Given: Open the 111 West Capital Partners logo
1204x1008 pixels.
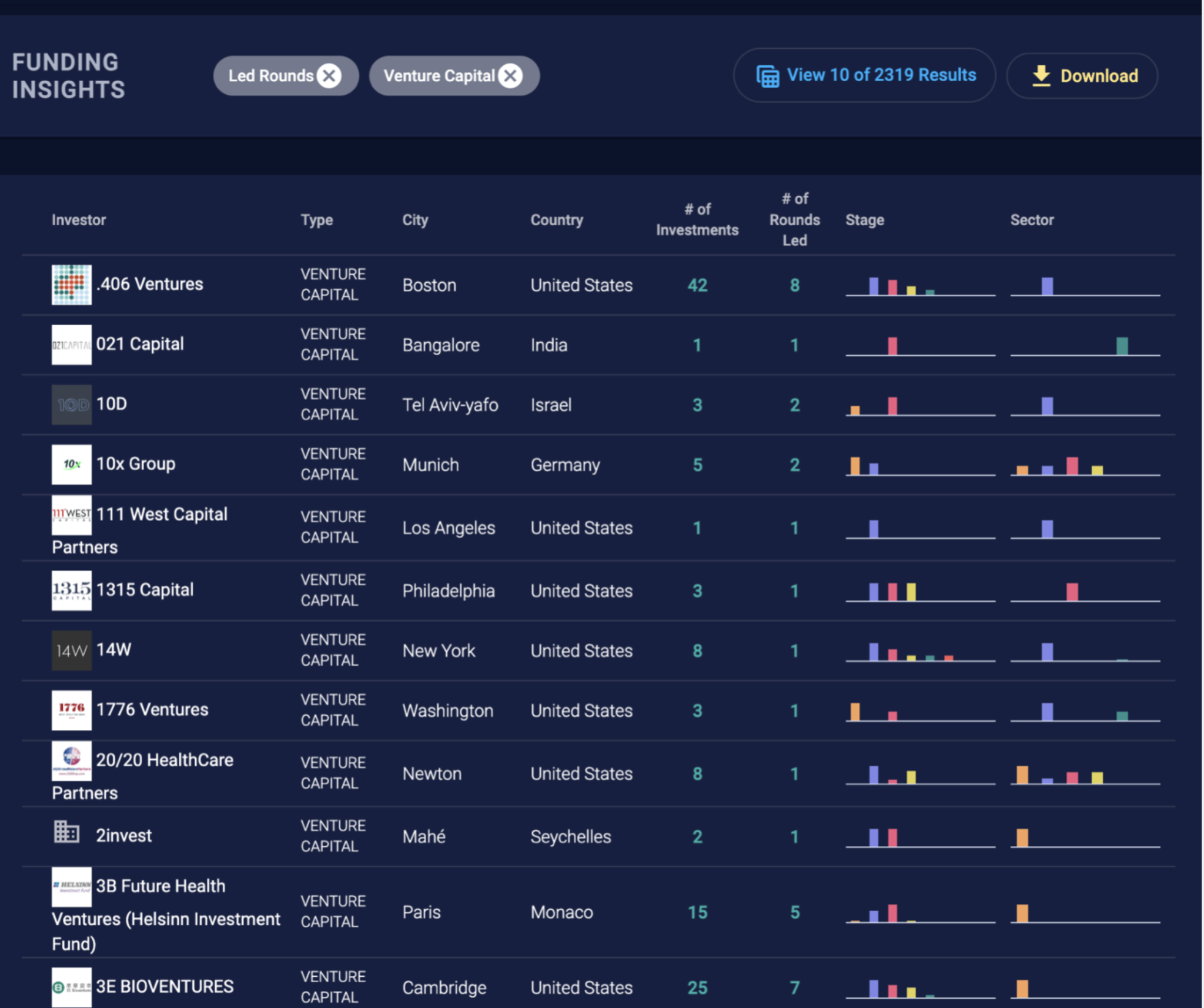Looking at the screenshot, I should tap(72, 515).
